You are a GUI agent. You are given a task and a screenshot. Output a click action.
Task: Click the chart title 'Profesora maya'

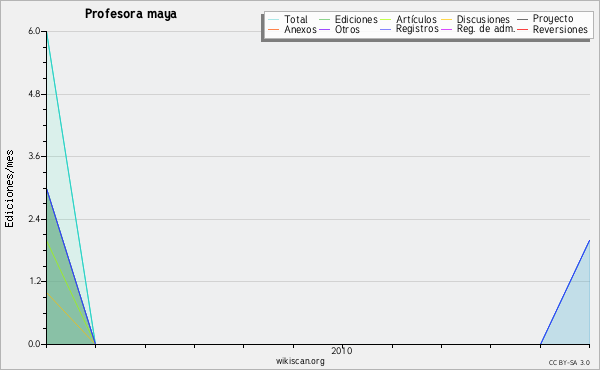131,14
